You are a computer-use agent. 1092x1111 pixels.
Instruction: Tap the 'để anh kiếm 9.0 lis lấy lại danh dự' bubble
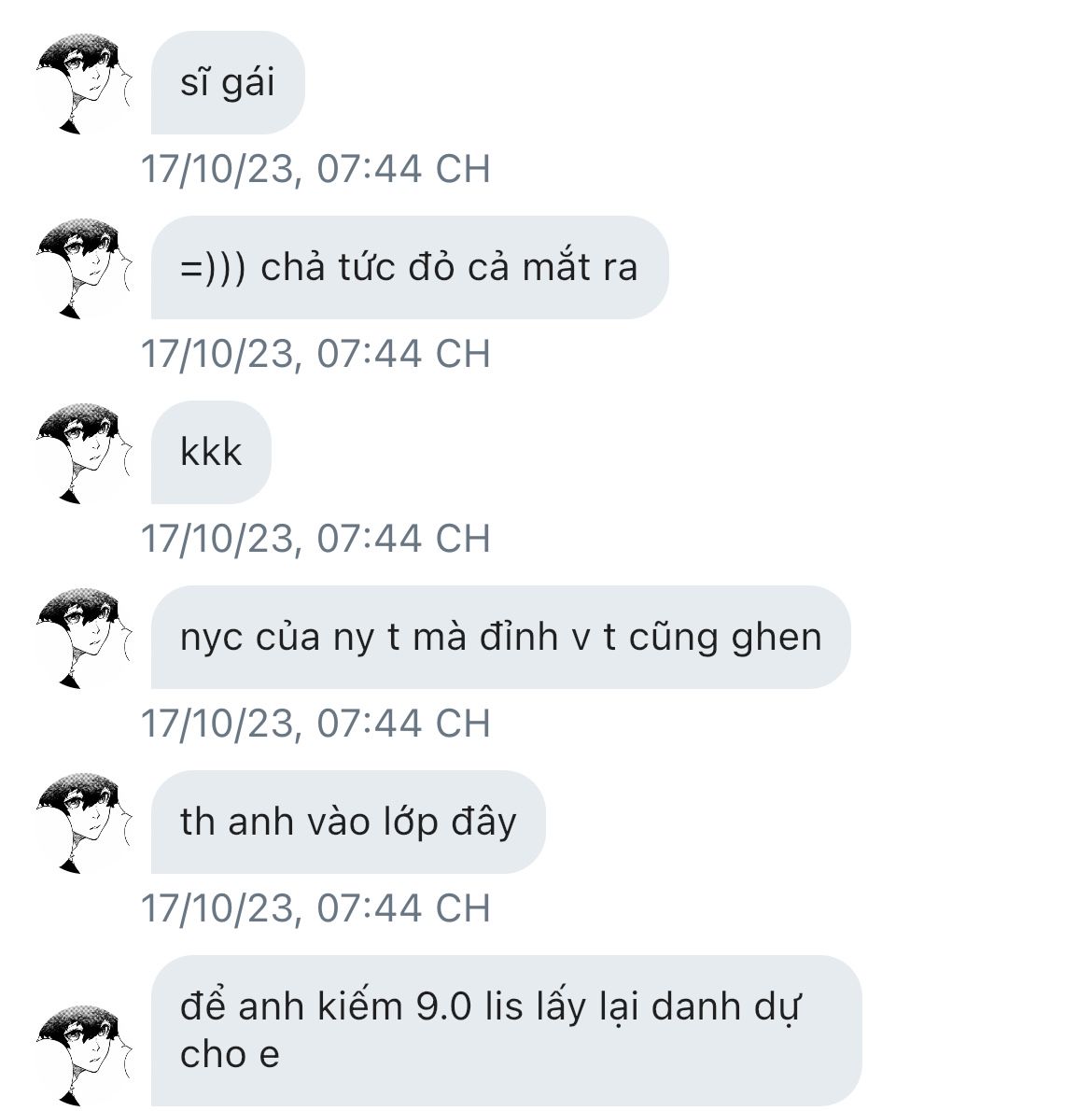(x=507, y=1031)
